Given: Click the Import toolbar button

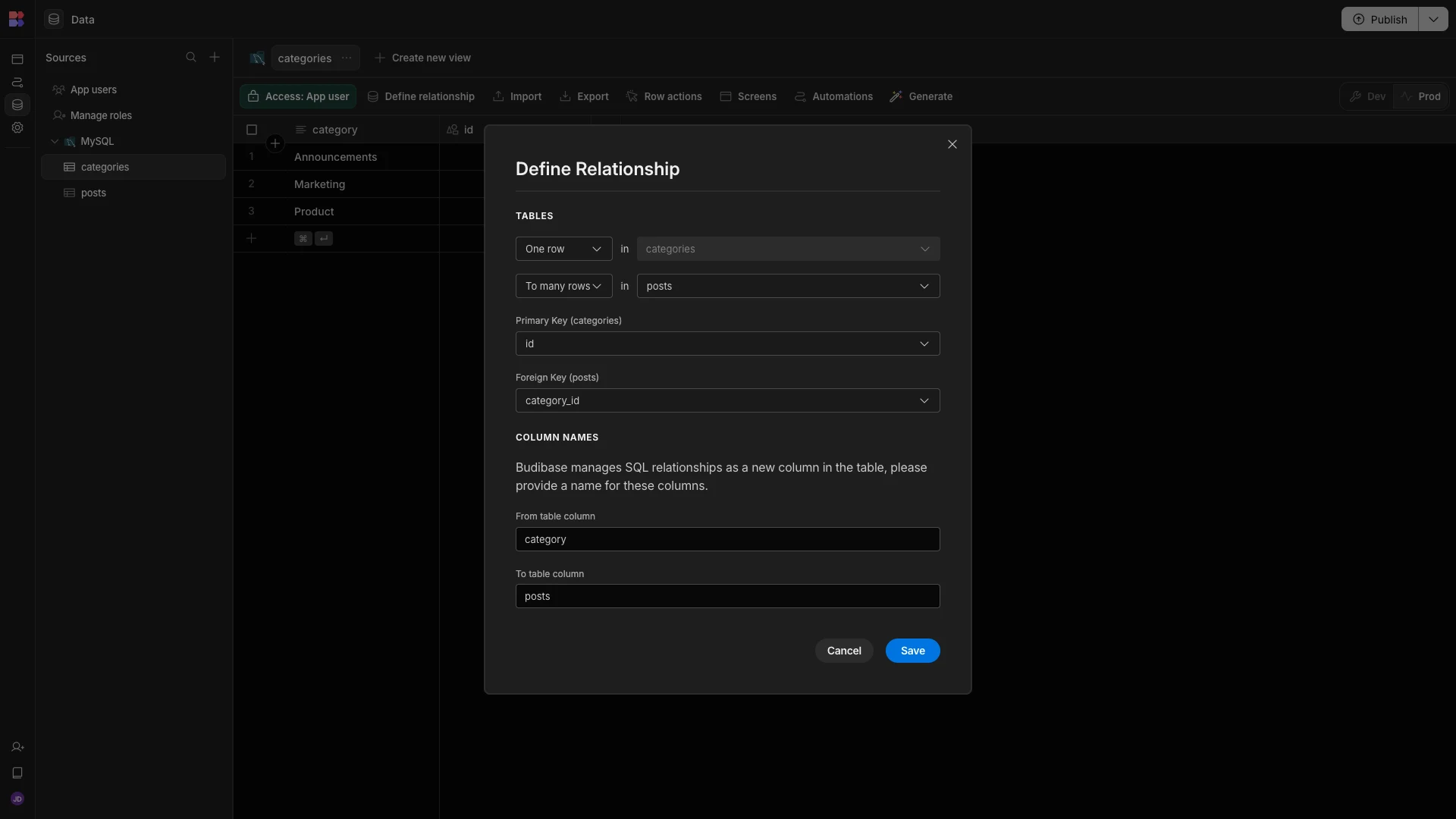Looking at the screenshot, I should pyautogui.click(x=517, y=96).
